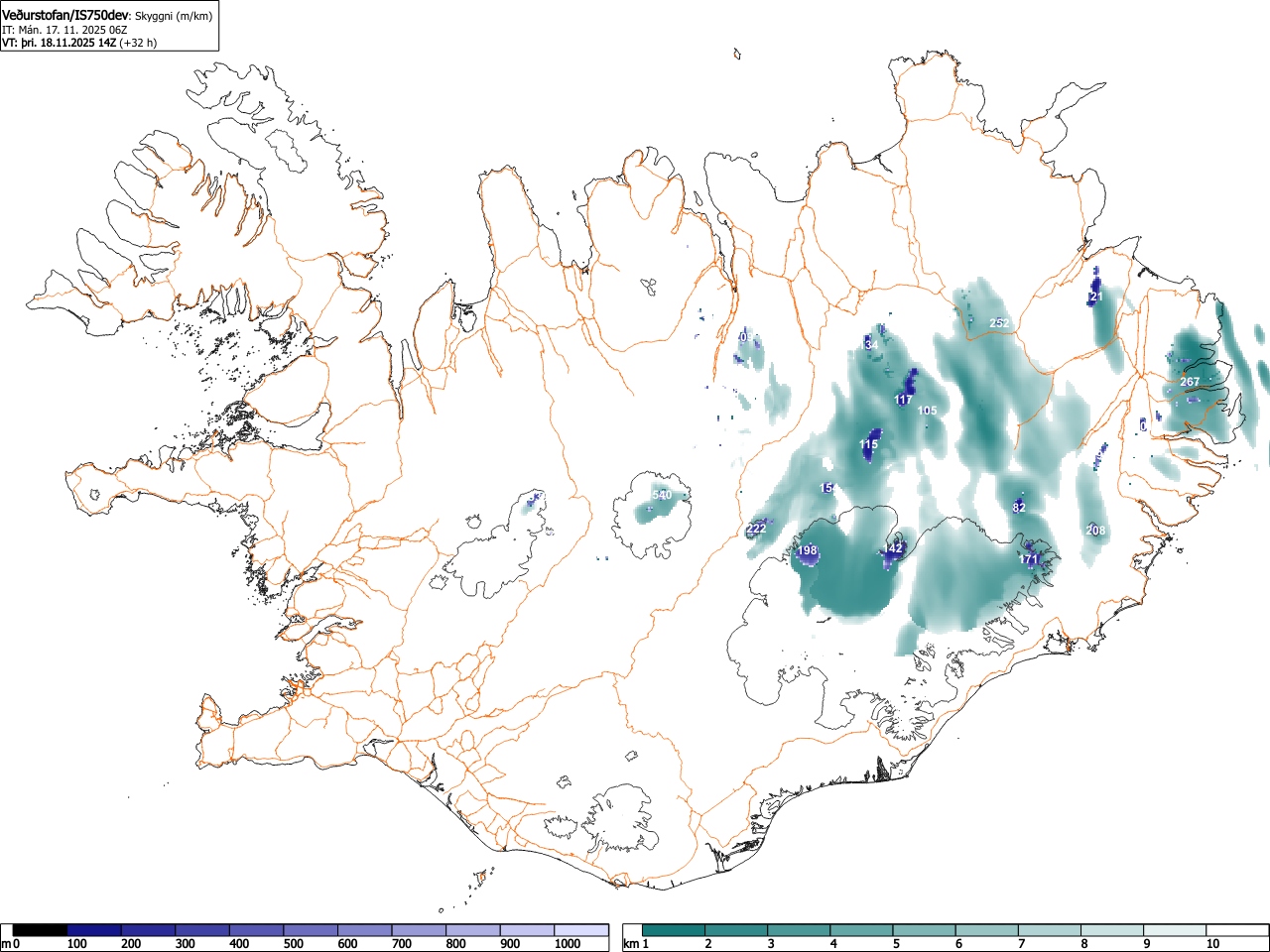The width and height of the screenshot is (1270, 952).
Task: Click the 198 visibility value on the map
Action: (x=807, y=550)
